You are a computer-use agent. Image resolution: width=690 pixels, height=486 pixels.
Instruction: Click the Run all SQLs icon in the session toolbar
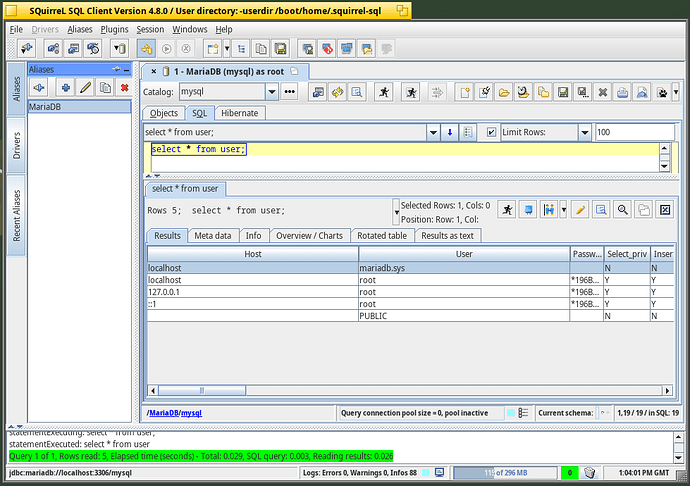411,92
